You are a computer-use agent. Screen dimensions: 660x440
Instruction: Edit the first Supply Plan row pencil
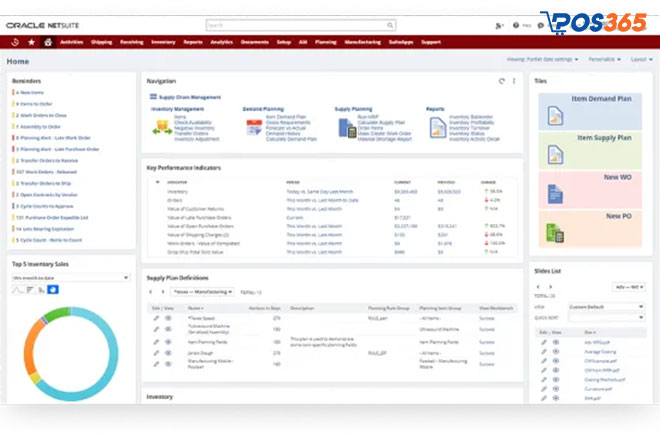157,317
